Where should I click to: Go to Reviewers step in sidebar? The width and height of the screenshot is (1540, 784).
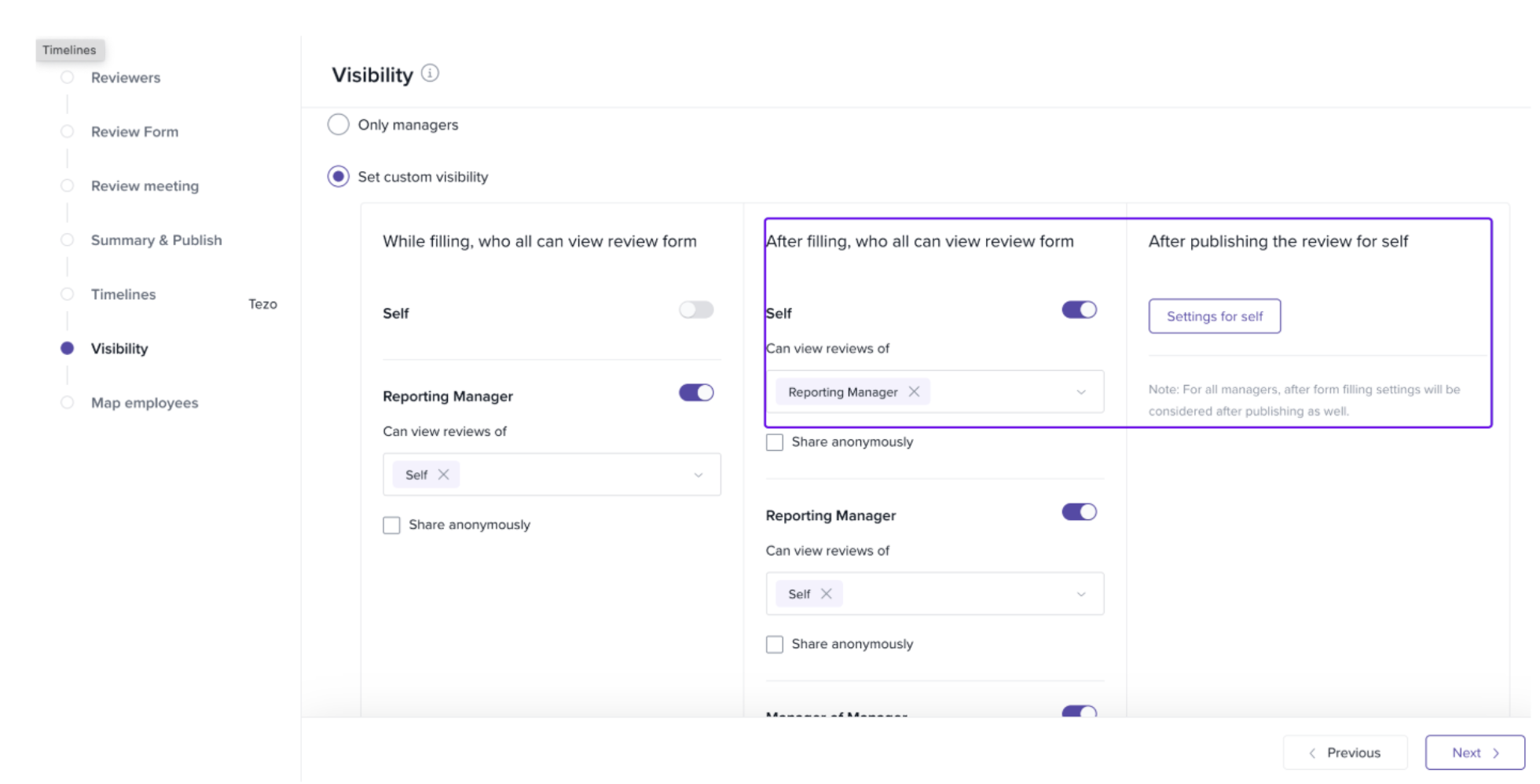125,78
